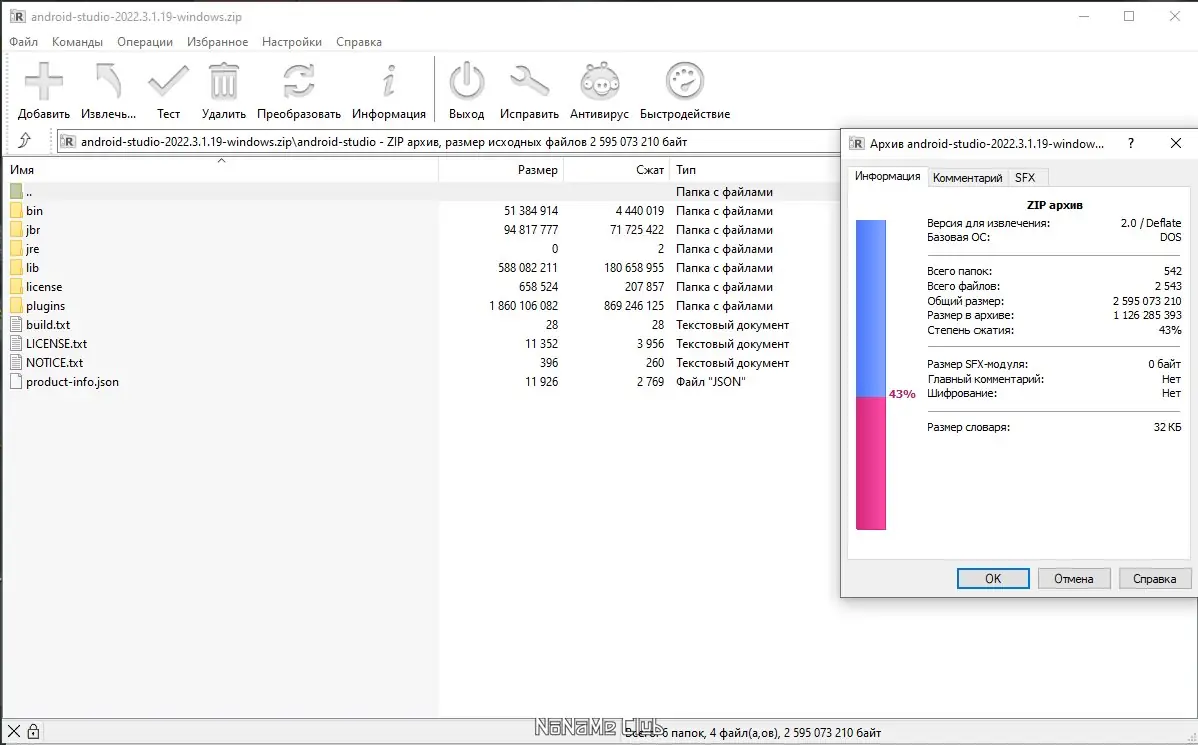Switch to the Комментарий tab
This screenshot has width=1198, height=745.
pos(967,177)
